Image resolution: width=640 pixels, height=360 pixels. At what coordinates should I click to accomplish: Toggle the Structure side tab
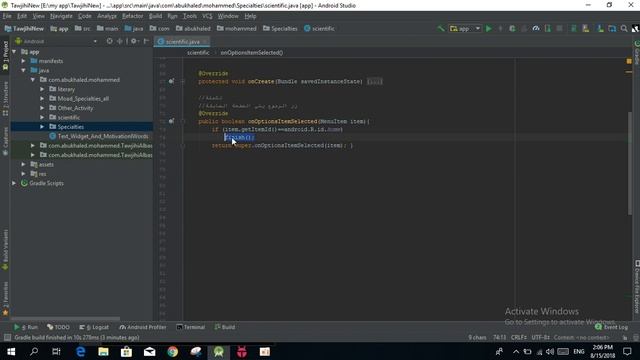(5, 98)
